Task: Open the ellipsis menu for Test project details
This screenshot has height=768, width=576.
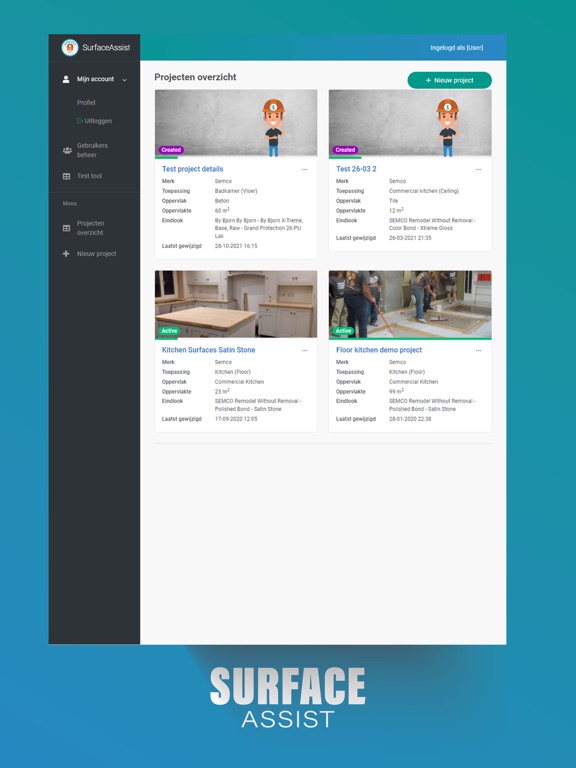Action: [x=304, y=169]
